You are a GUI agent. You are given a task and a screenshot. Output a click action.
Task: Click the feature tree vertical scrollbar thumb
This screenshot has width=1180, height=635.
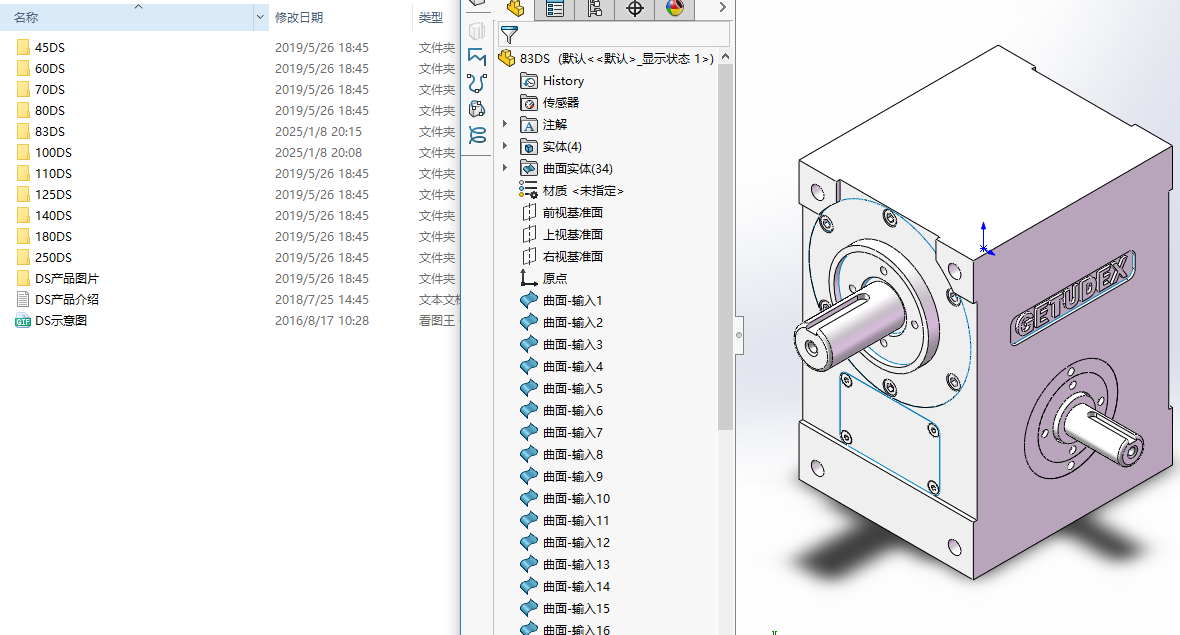pyautogui.click(x=725, y=247)
